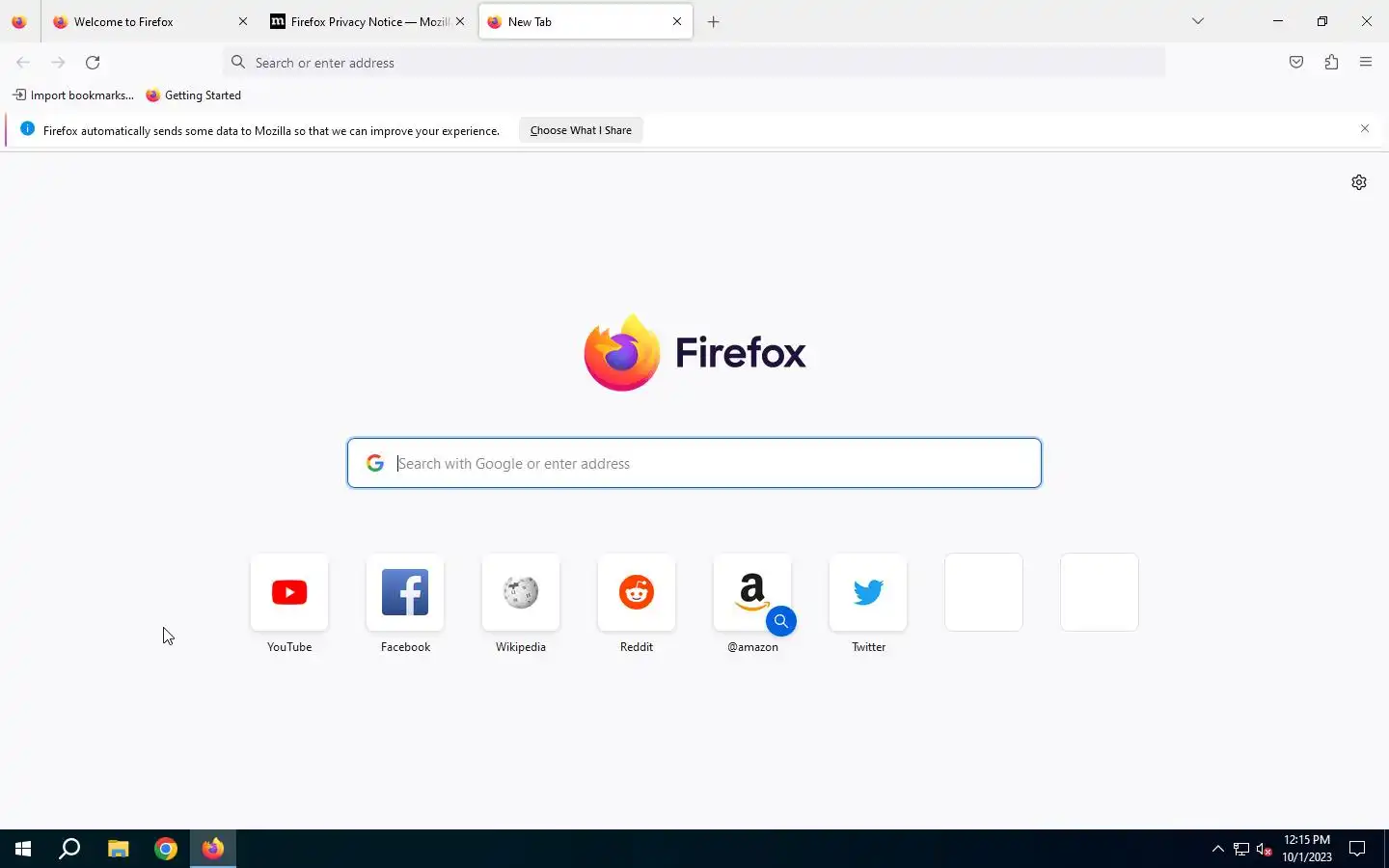Click the magnifier icon in the address bar
1389x868 pixels.
[238, 63]
